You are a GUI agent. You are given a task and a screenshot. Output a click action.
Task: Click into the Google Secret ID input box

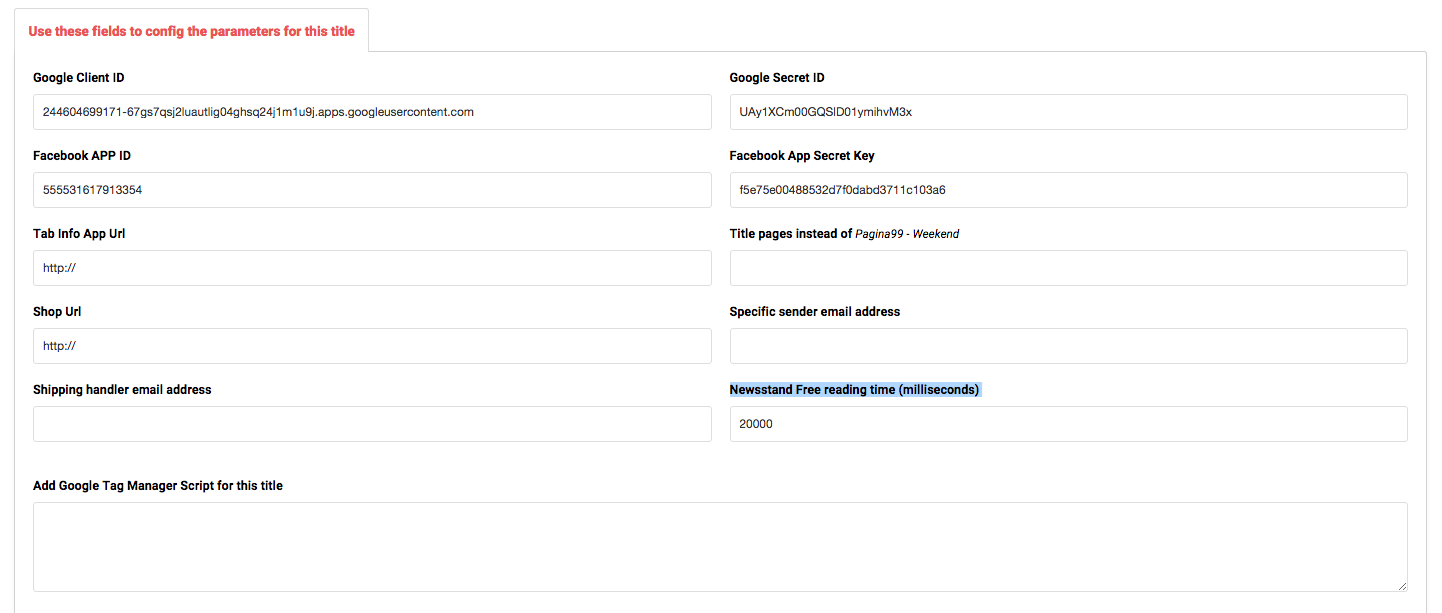coord(1068,112)
